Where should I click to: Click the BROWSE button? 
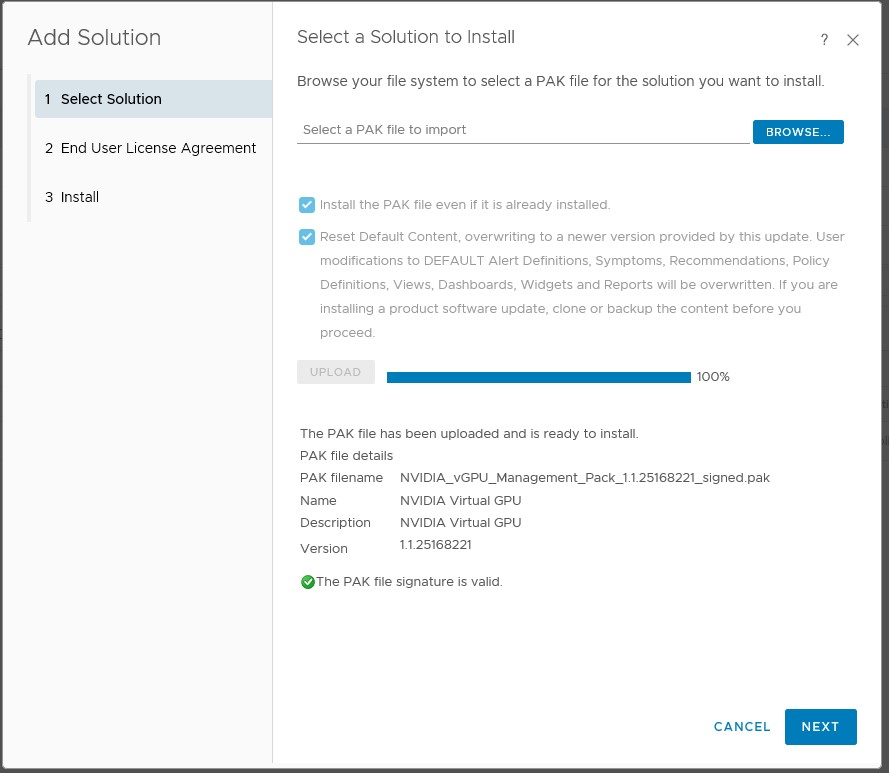coord(798,131)
